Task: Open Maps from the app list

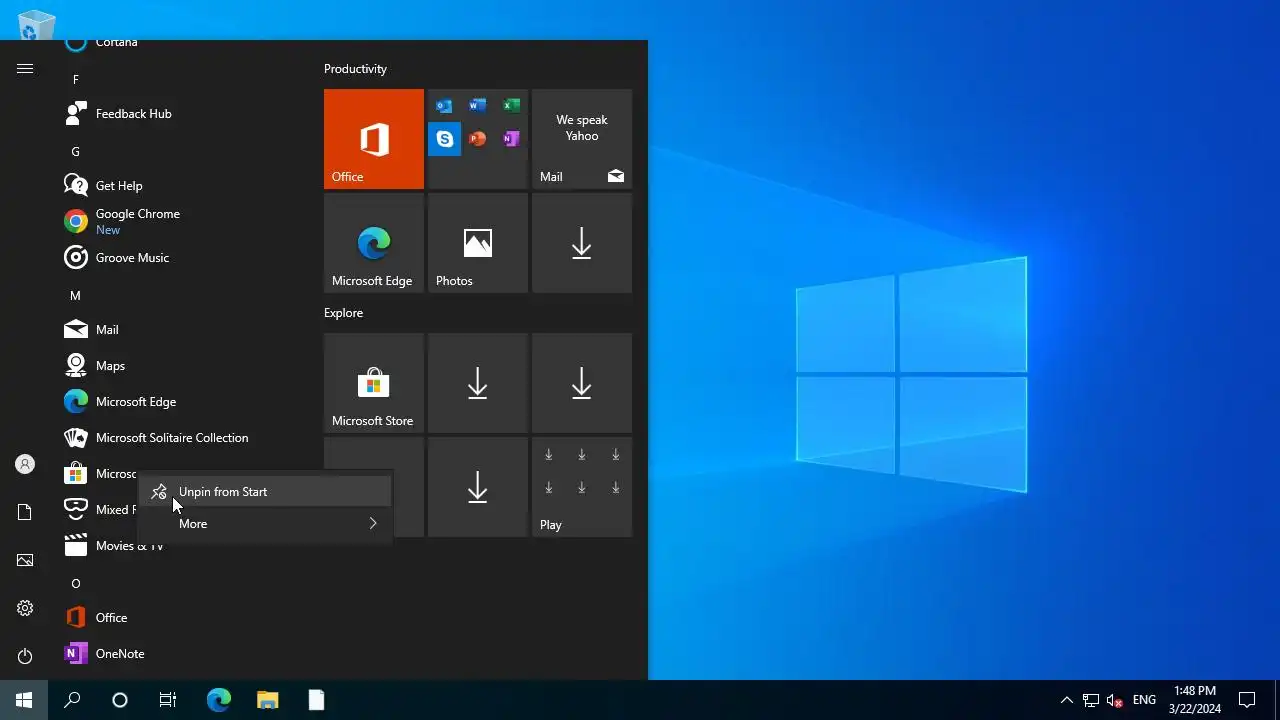Action: click(185, 366)
